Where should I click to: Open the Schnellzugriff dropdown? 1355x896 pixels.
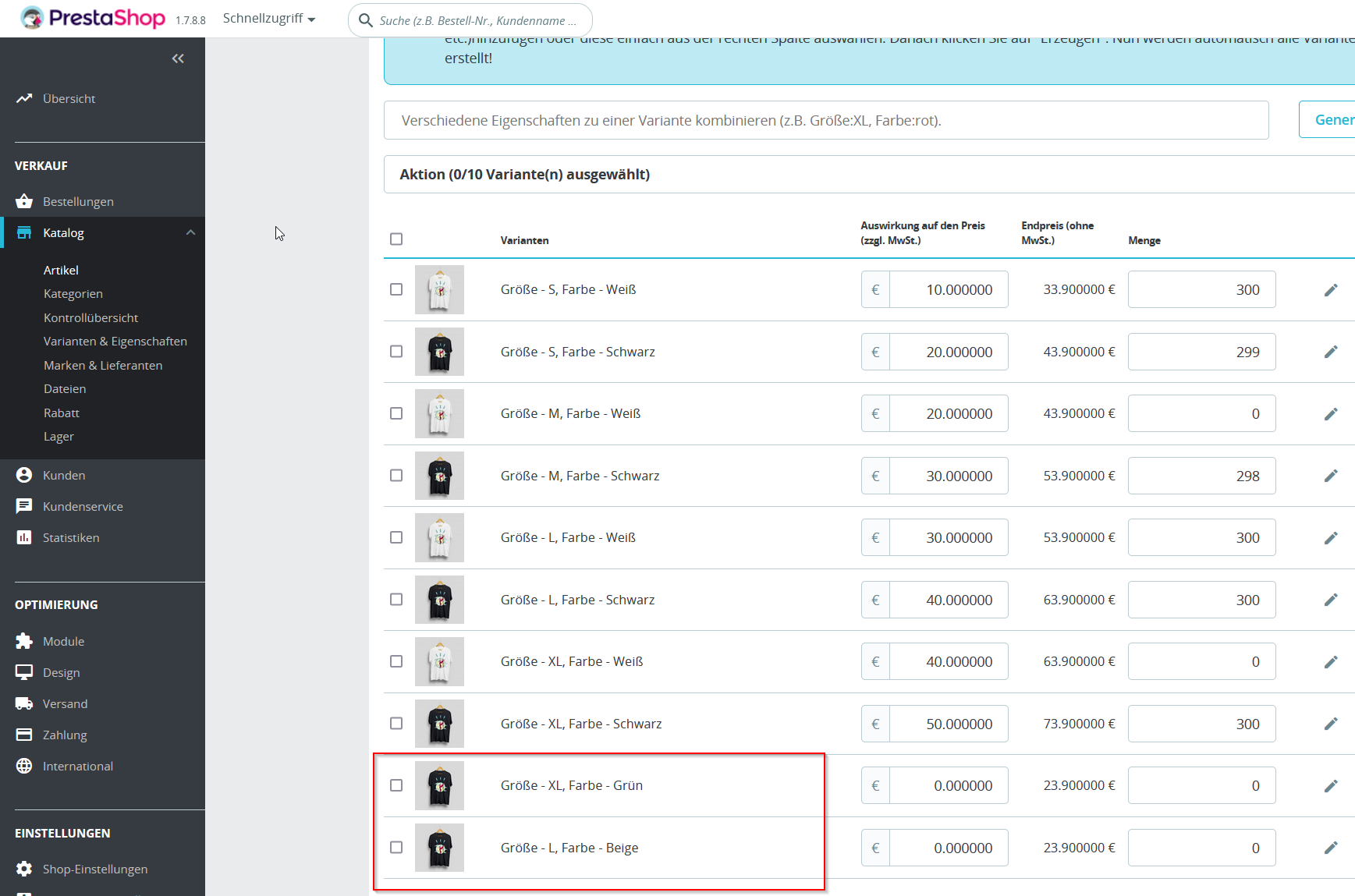[269, 19]
